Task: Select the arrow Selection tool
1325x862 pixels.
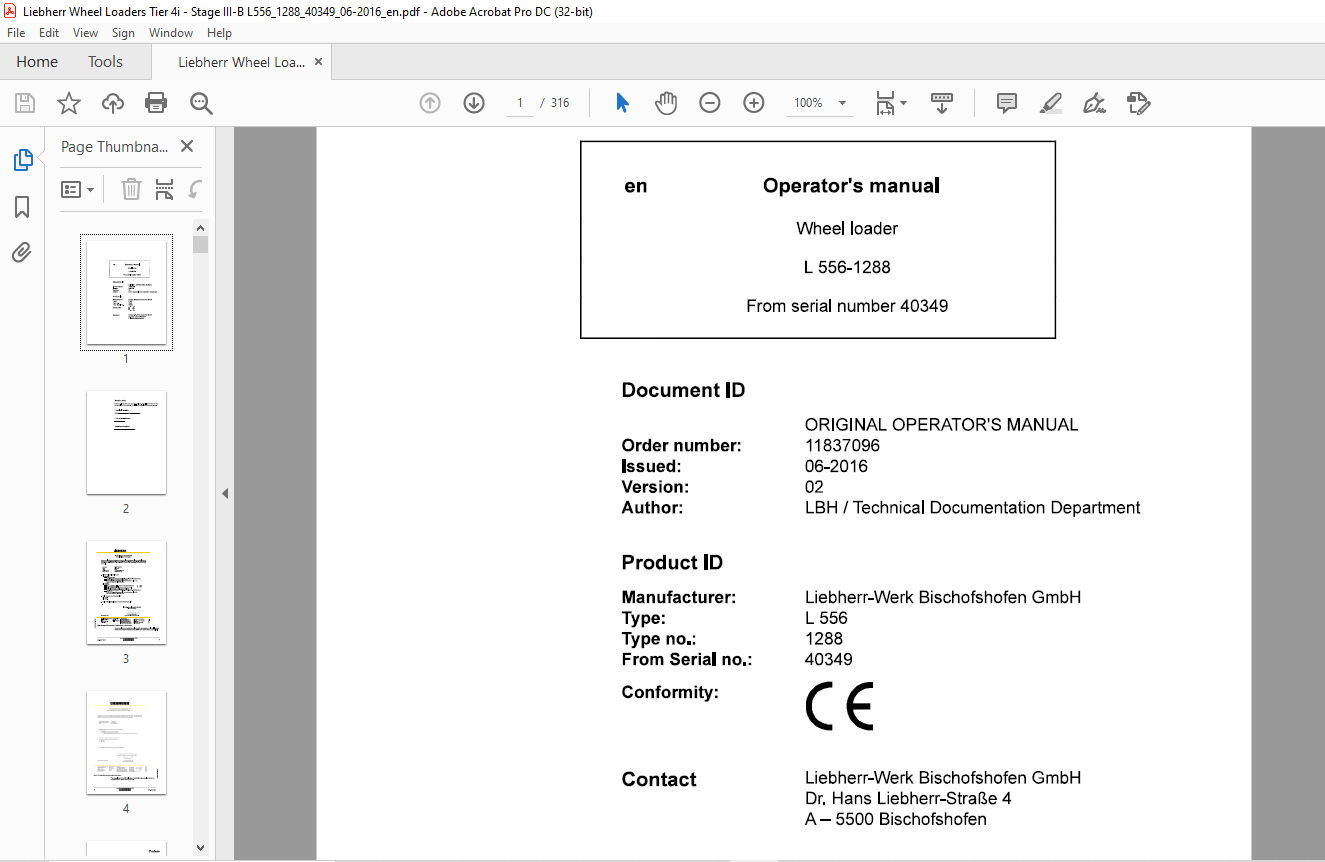Action: click(x=622, y=103)
